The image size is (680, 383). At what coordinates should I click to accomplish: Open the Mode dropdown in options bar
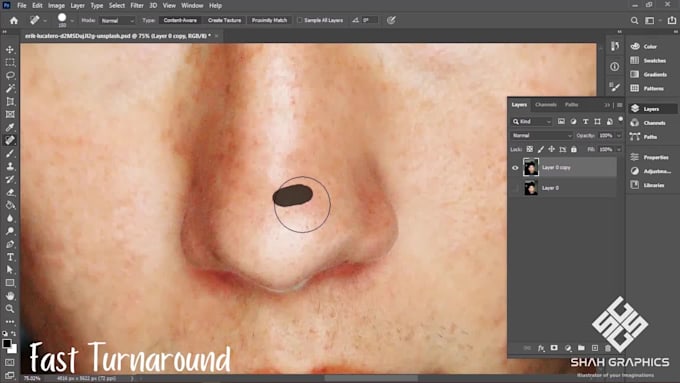117,20
